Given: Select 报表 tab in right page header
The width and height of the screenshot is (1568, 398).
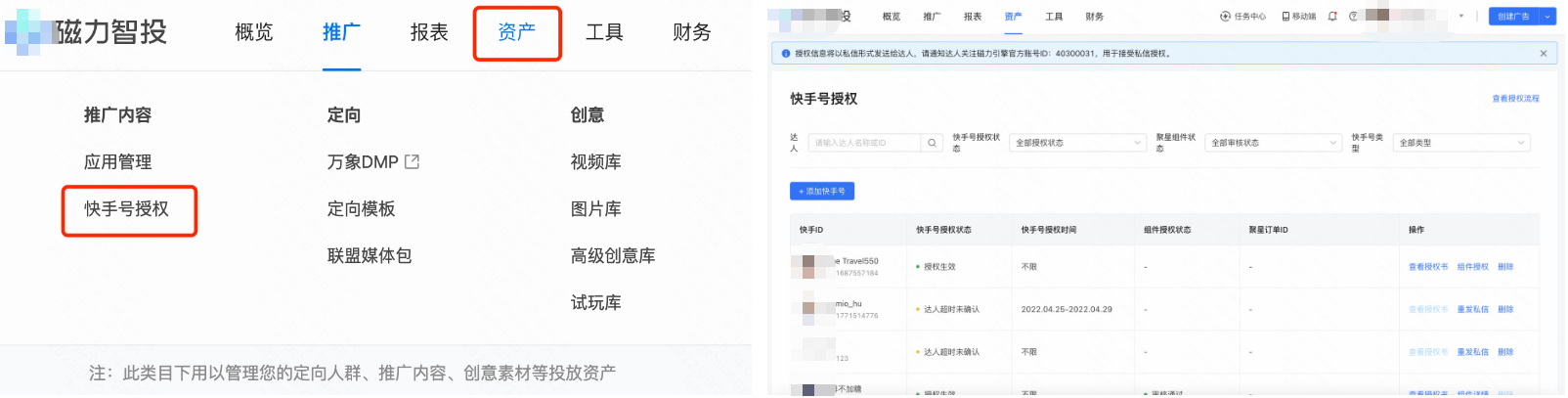Looking at the screenshot, I should [x=973, y=17].
